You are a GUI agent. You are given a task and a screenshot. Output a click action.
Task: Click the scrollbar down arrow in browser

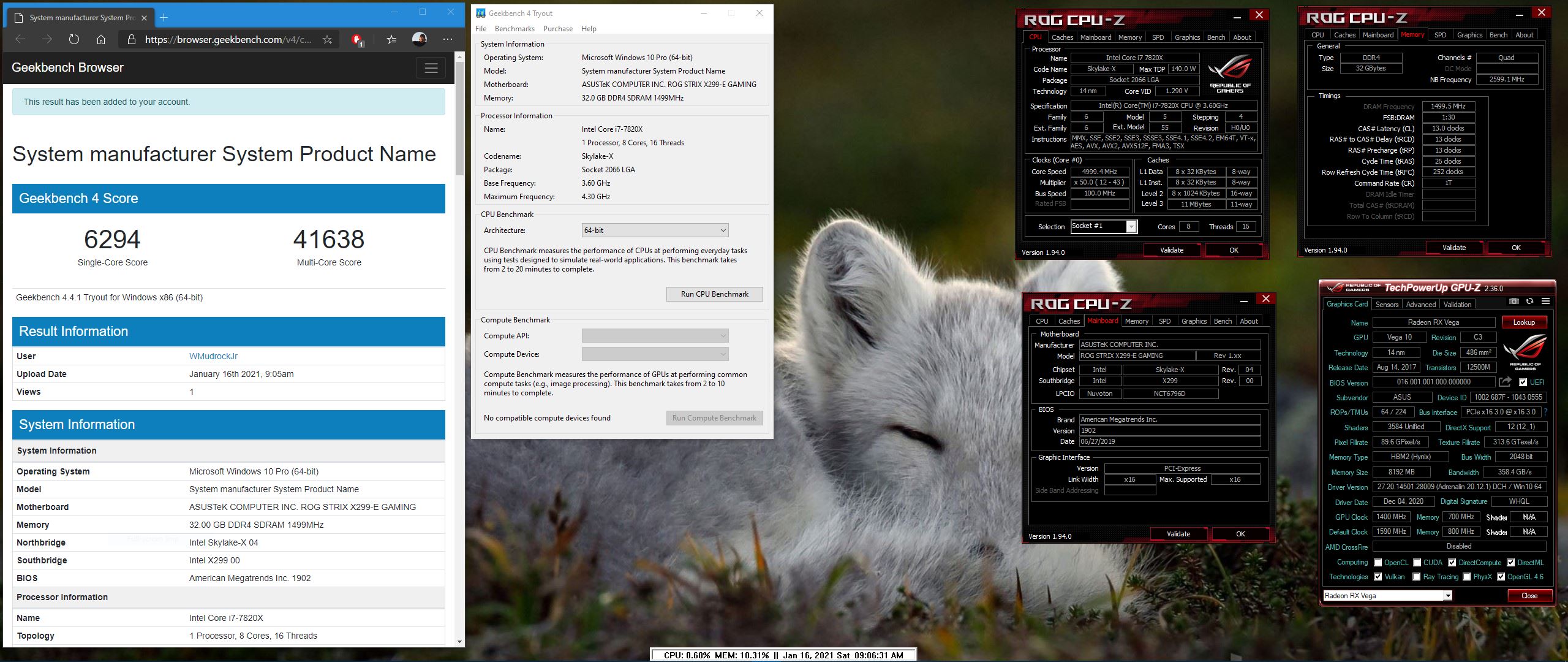[459, 642]
